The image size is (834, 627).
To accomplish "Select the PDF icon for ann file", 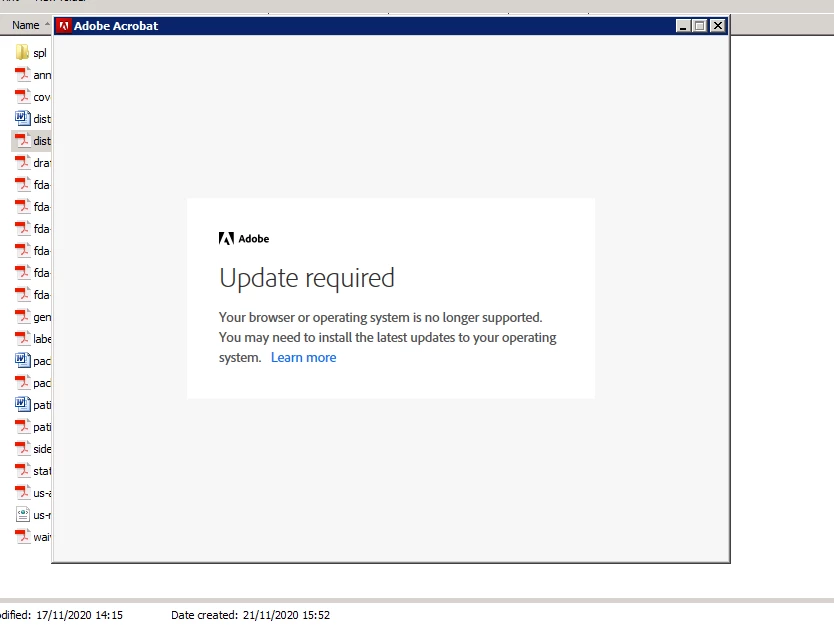I will pyautogui.click(x=22, y=74).
